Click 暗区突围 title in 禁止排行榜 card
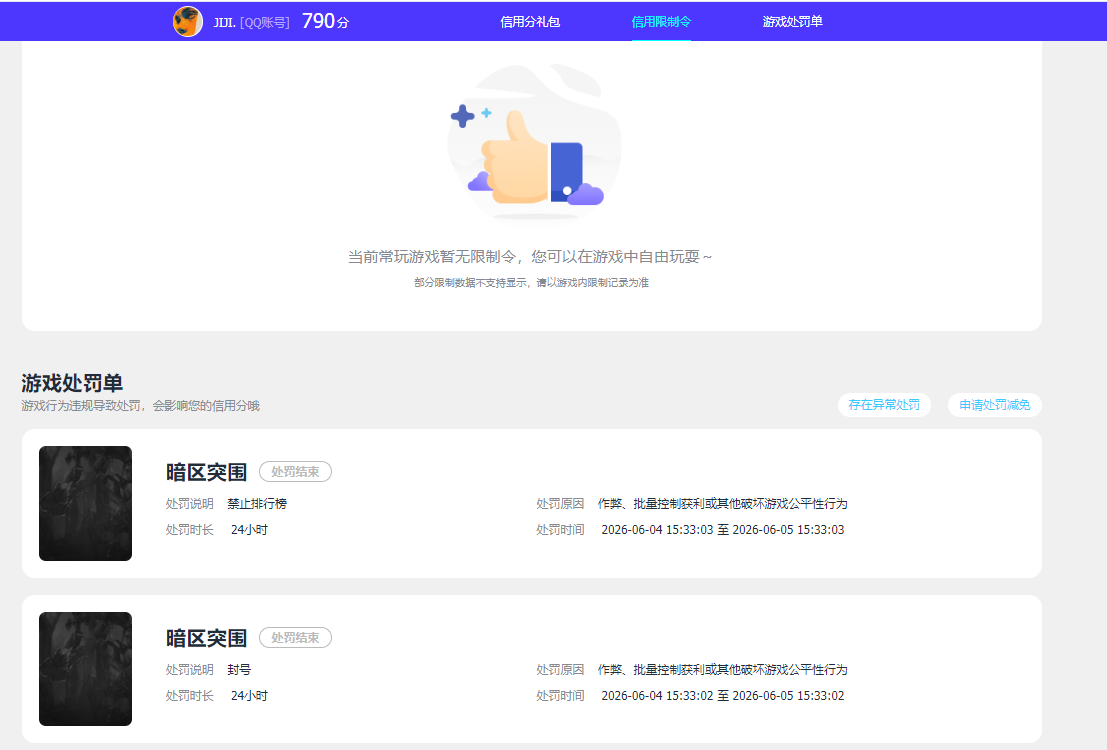 click(206, 472)
